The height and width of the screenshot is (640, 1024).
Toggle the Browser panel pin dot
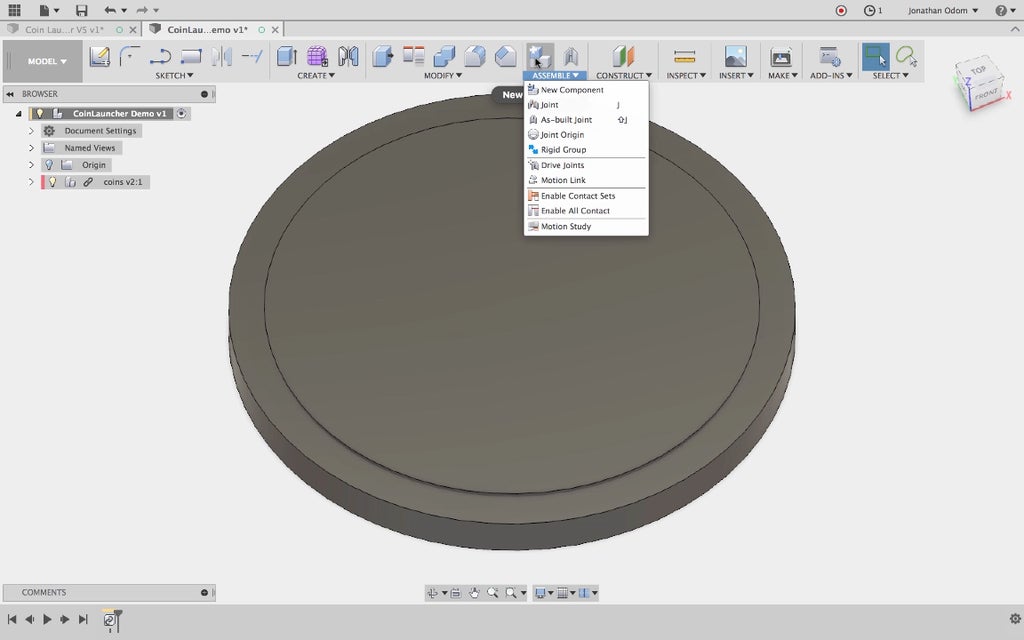tap(204, 94)
